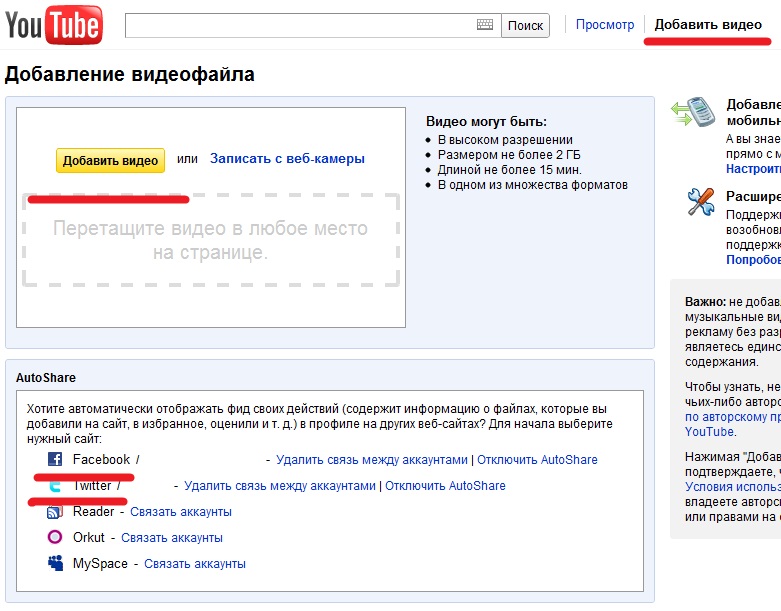This screenshot has width=781, height=611.
Task: Click Связать аккаунты for Orkut
Action: click(x=172, y=538)
